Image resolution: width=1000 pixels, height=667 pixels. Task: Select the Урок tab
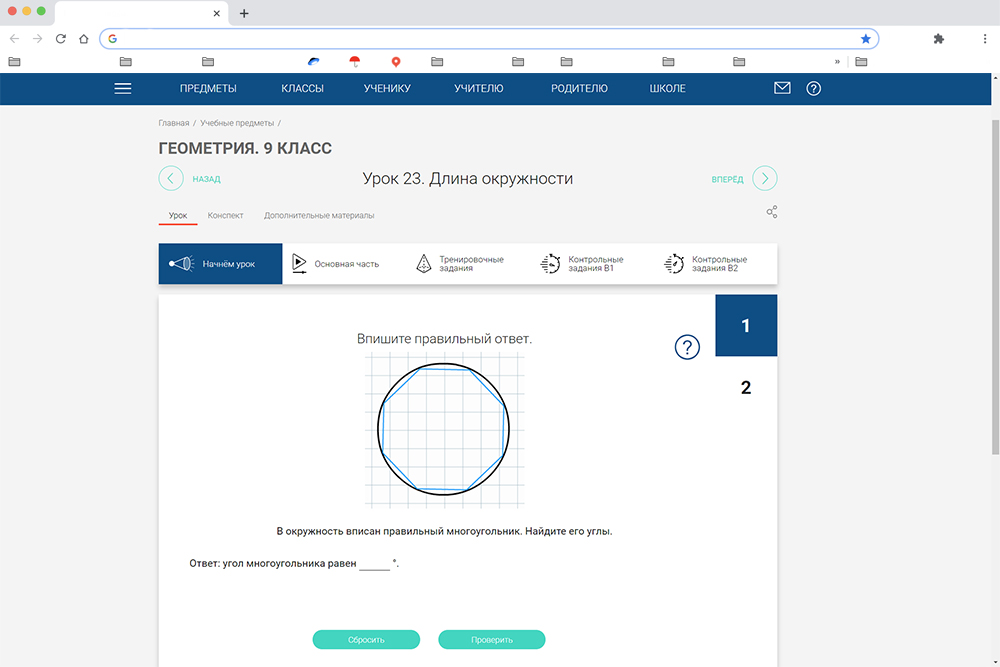point(178,216)
